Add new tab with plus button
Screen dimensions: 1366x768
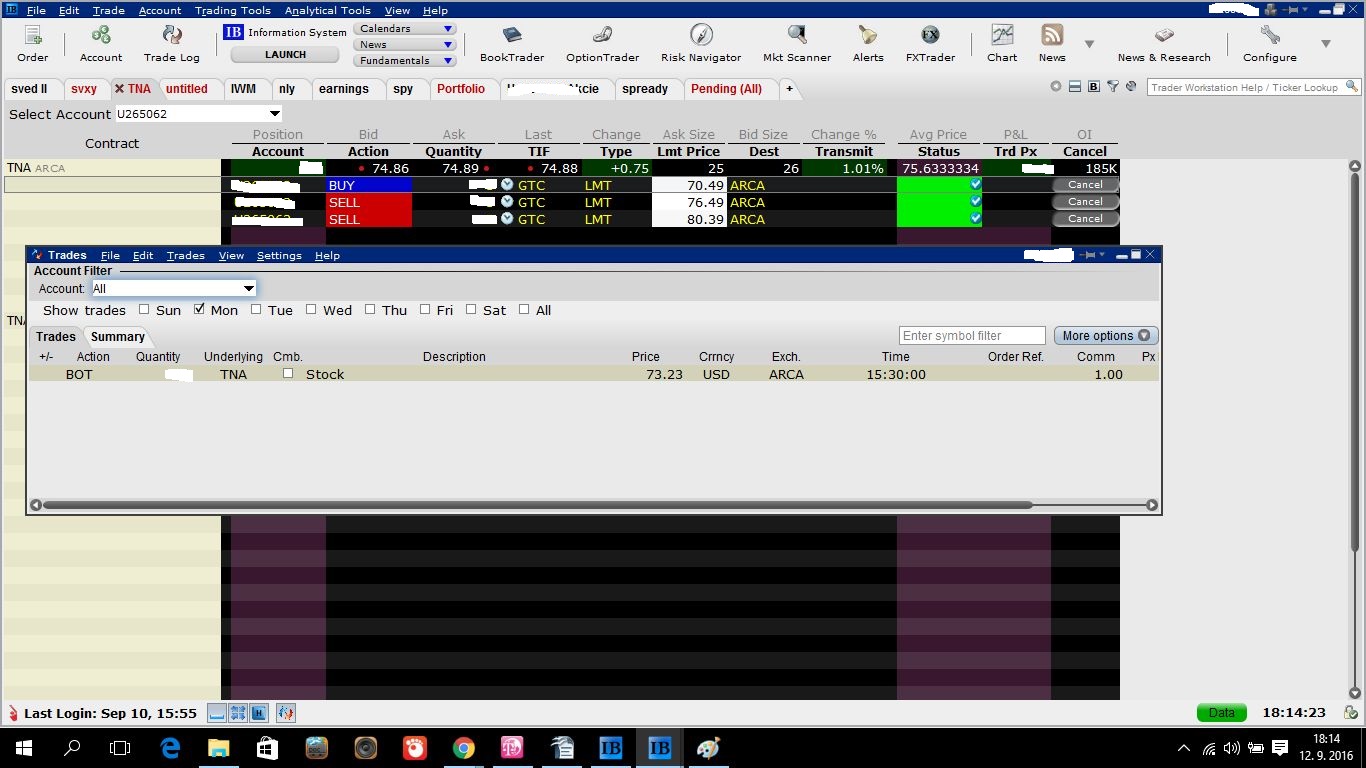click(789, 89)
